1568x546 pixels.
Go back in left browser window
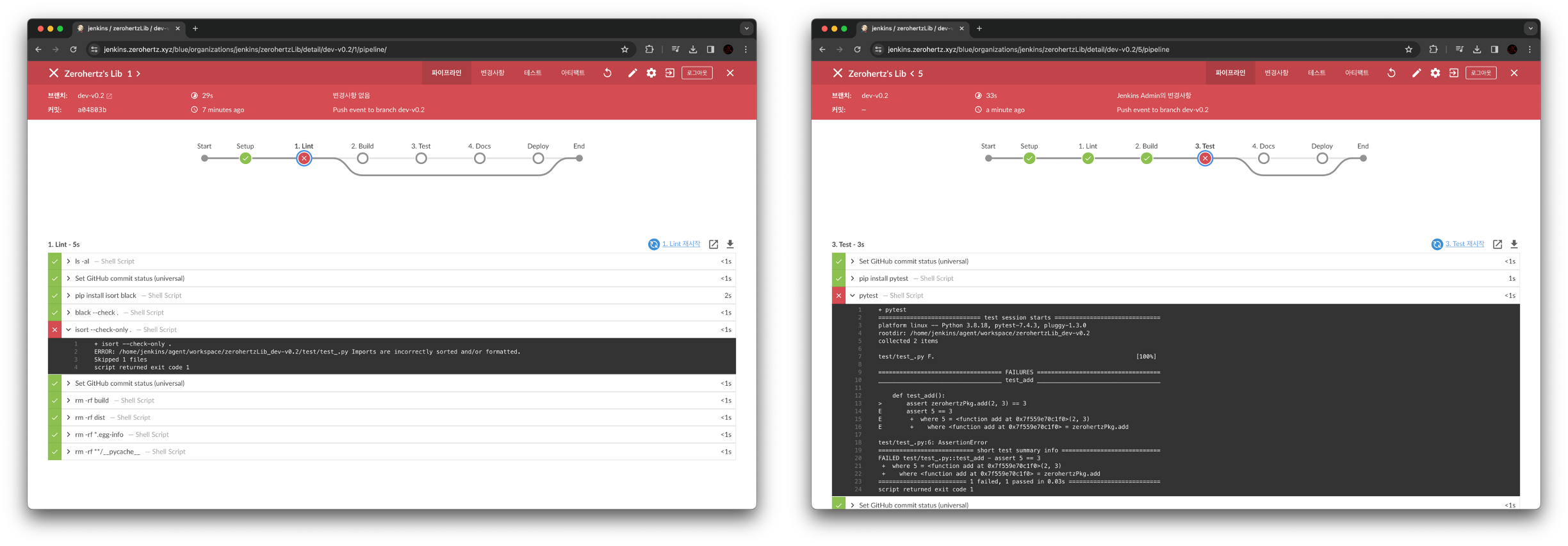tap(38, 49)
